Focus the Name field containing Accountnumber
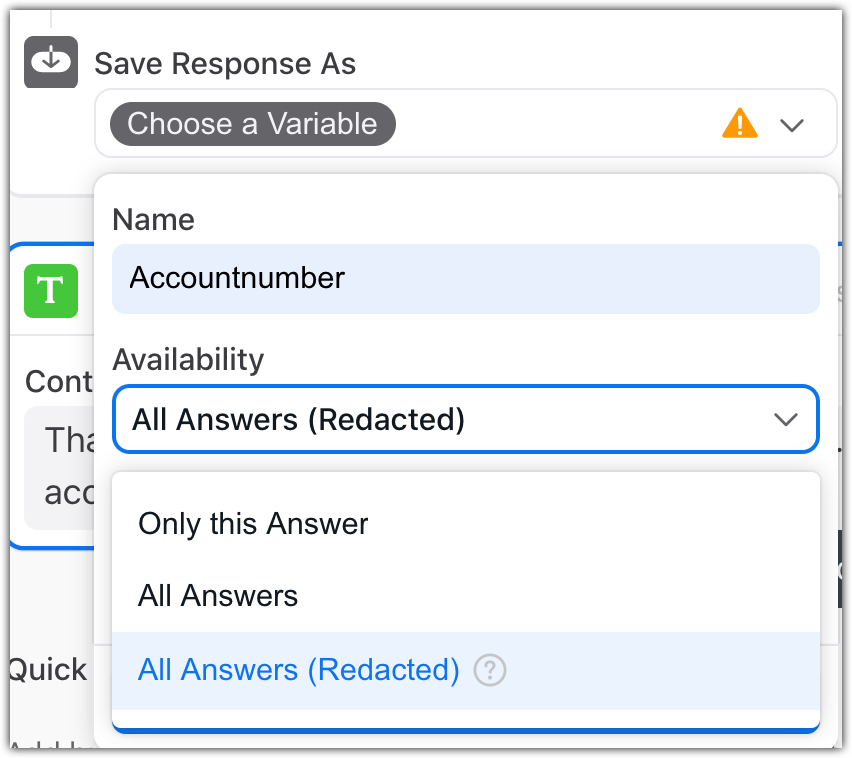852x758 pixels. (x=465, y=278)
